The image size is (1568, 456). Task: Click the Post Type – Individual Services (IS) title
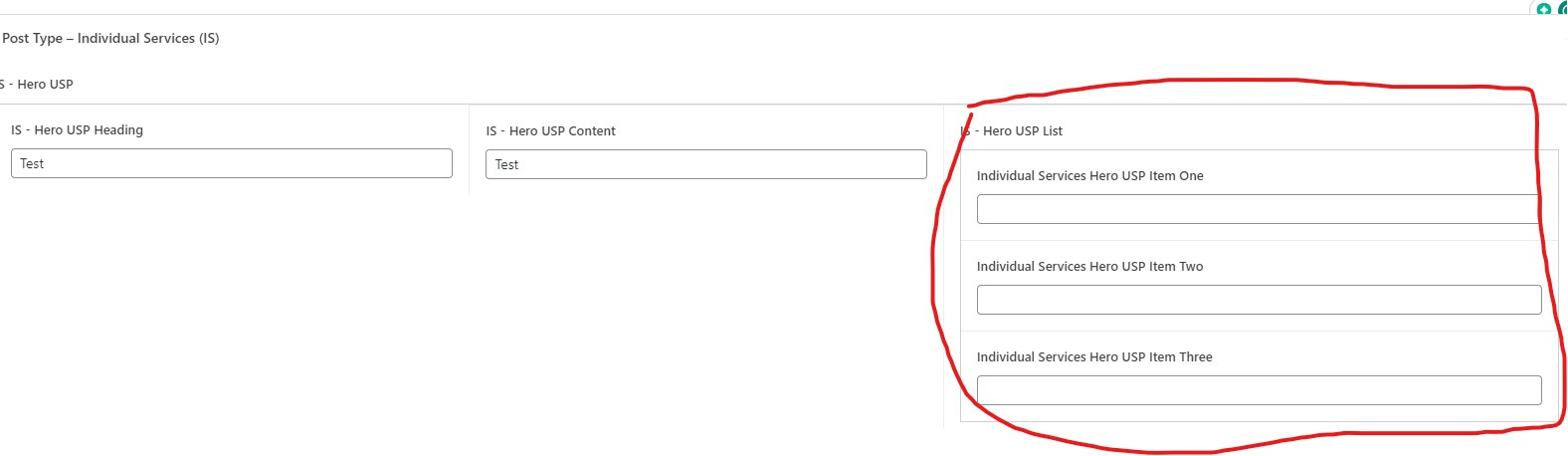110,38
